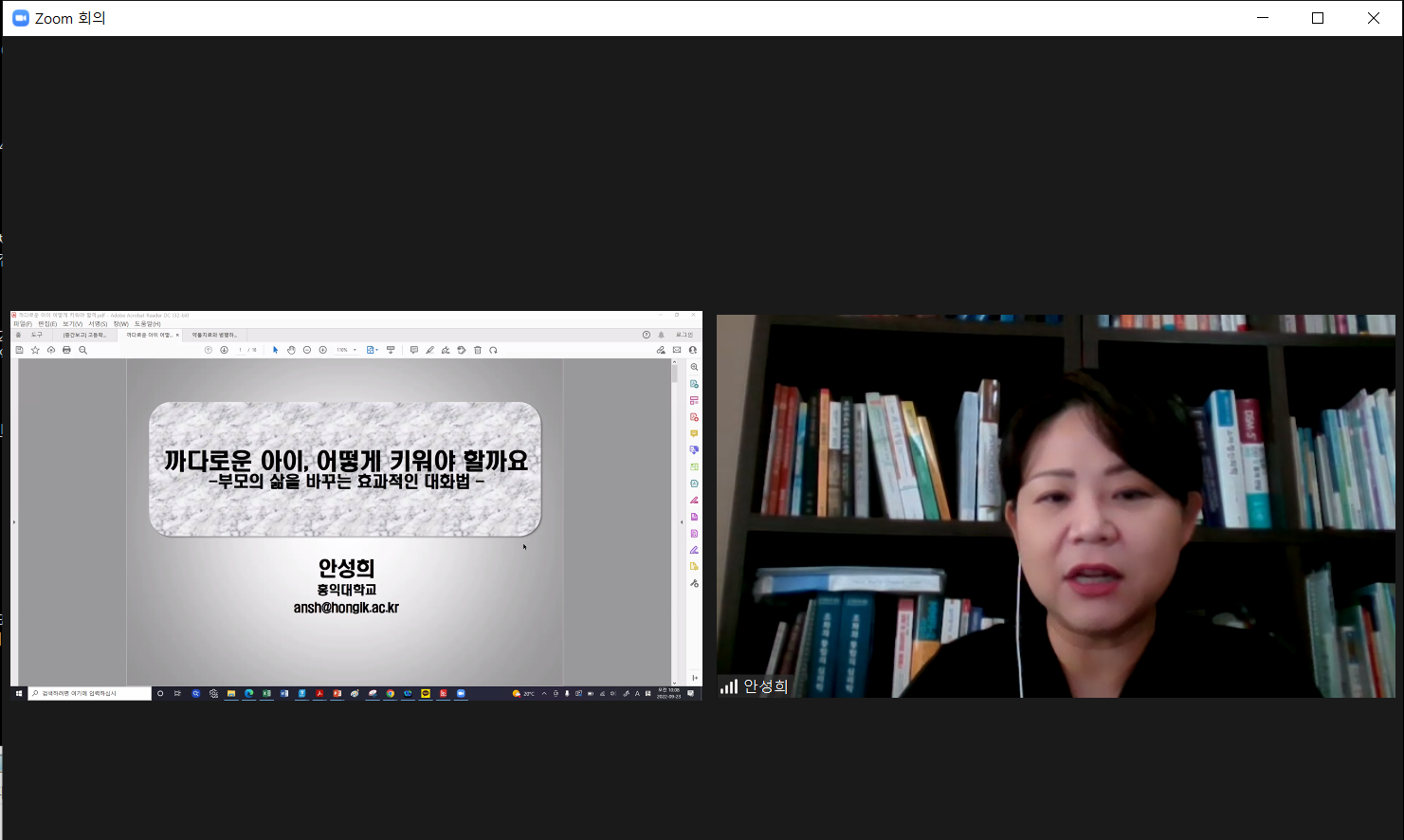Image resolution: width=1404 pixels, height=840 pixels.
Task: Switch to the 도구 tab
Action: (x=37, y=335)
